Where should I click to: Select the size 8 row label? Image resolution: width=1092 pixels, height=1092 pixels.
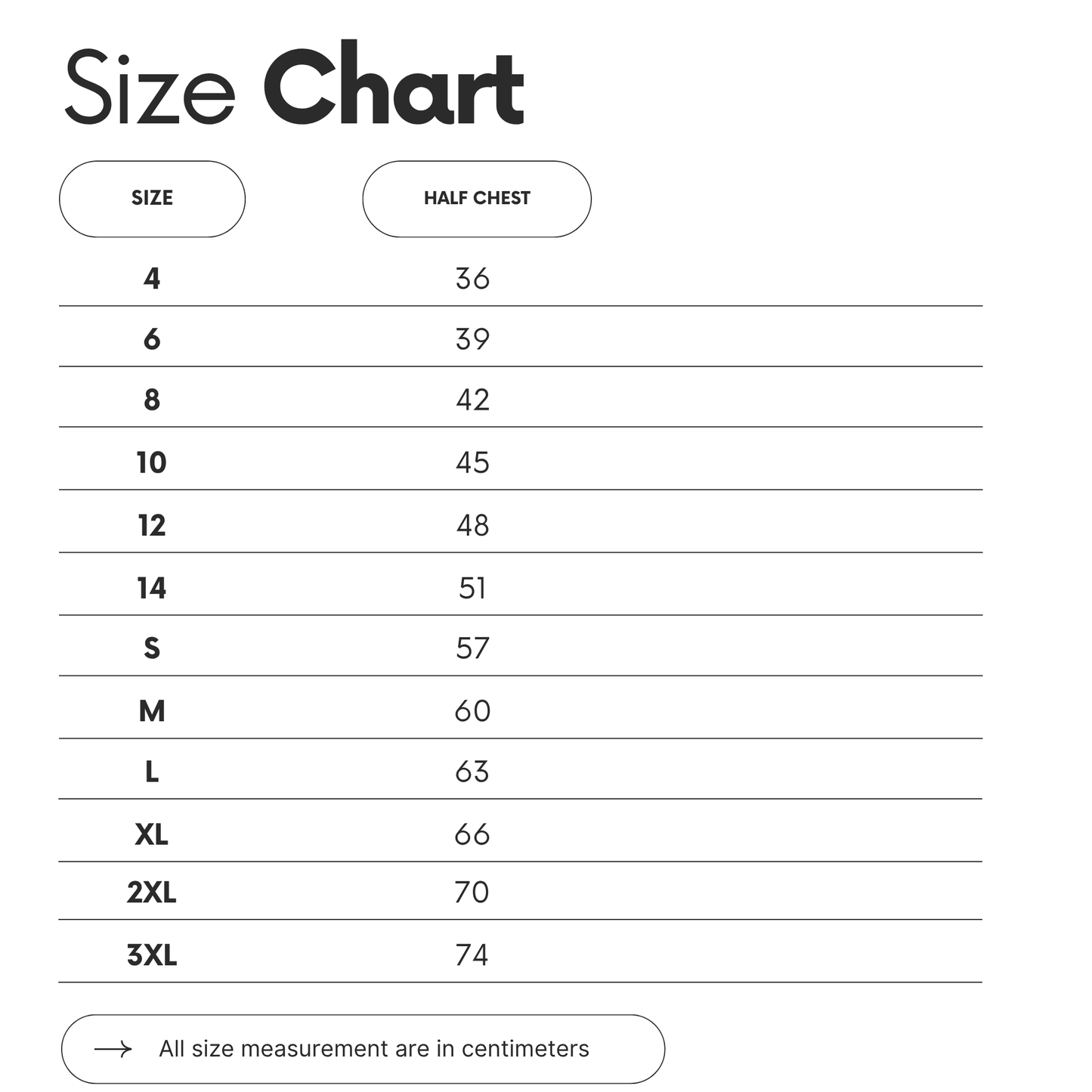152,400
